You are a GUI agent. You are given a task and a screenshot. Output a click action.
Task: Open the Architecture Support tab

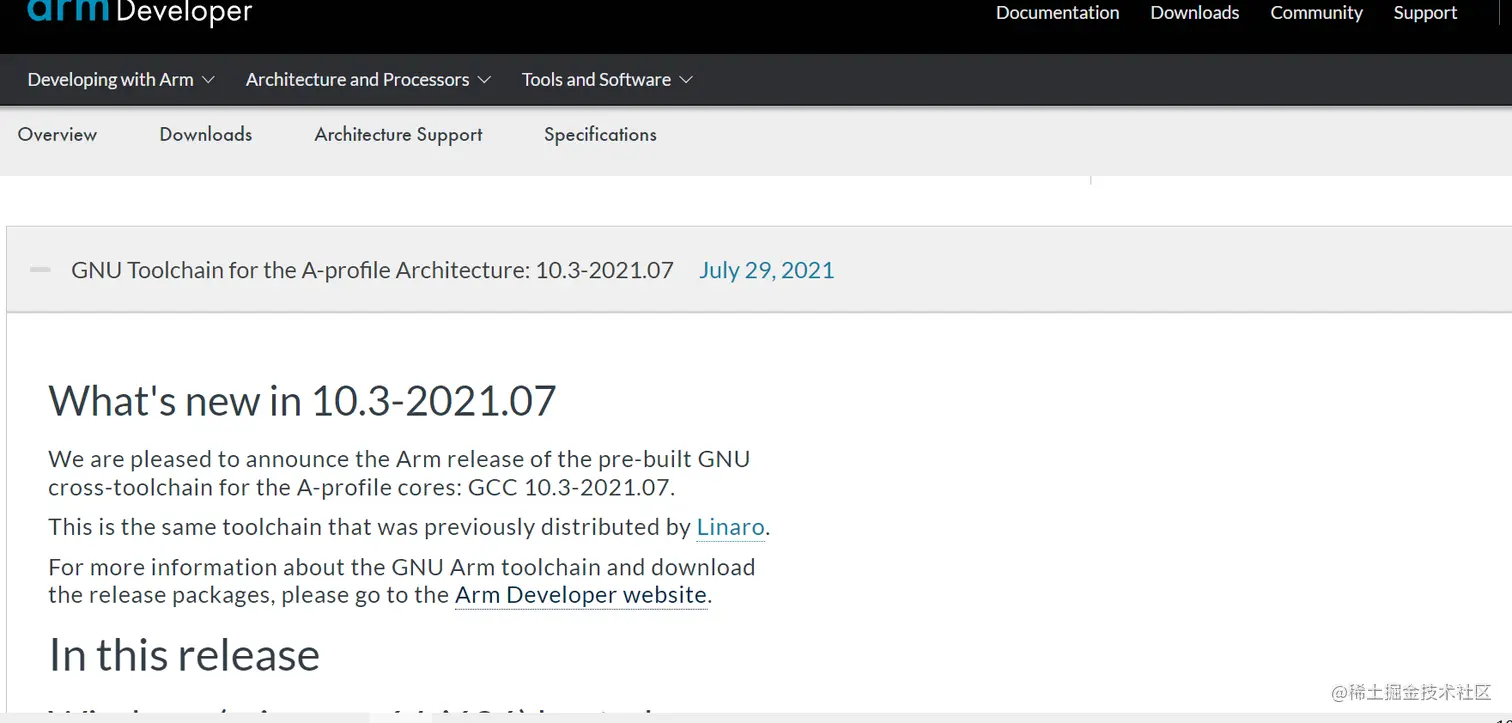(x=398, y=135)
